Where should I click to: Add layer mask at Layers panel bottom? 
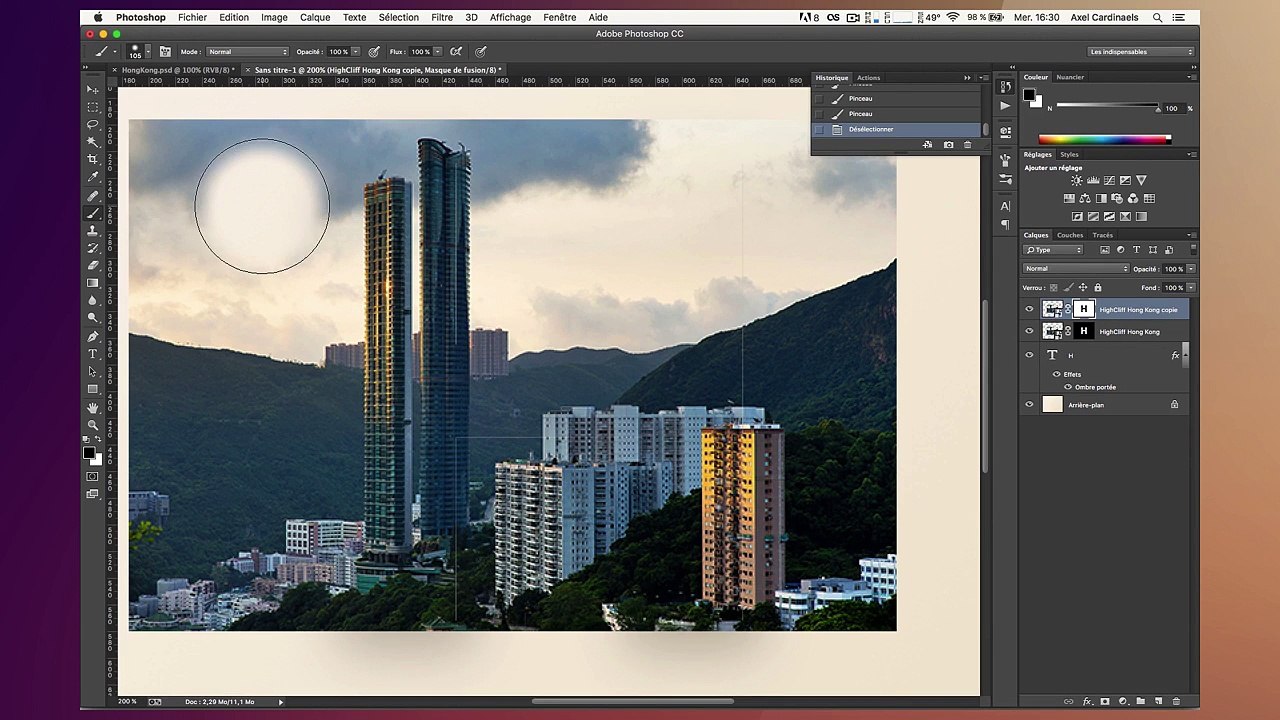[x=1105, y=701]
